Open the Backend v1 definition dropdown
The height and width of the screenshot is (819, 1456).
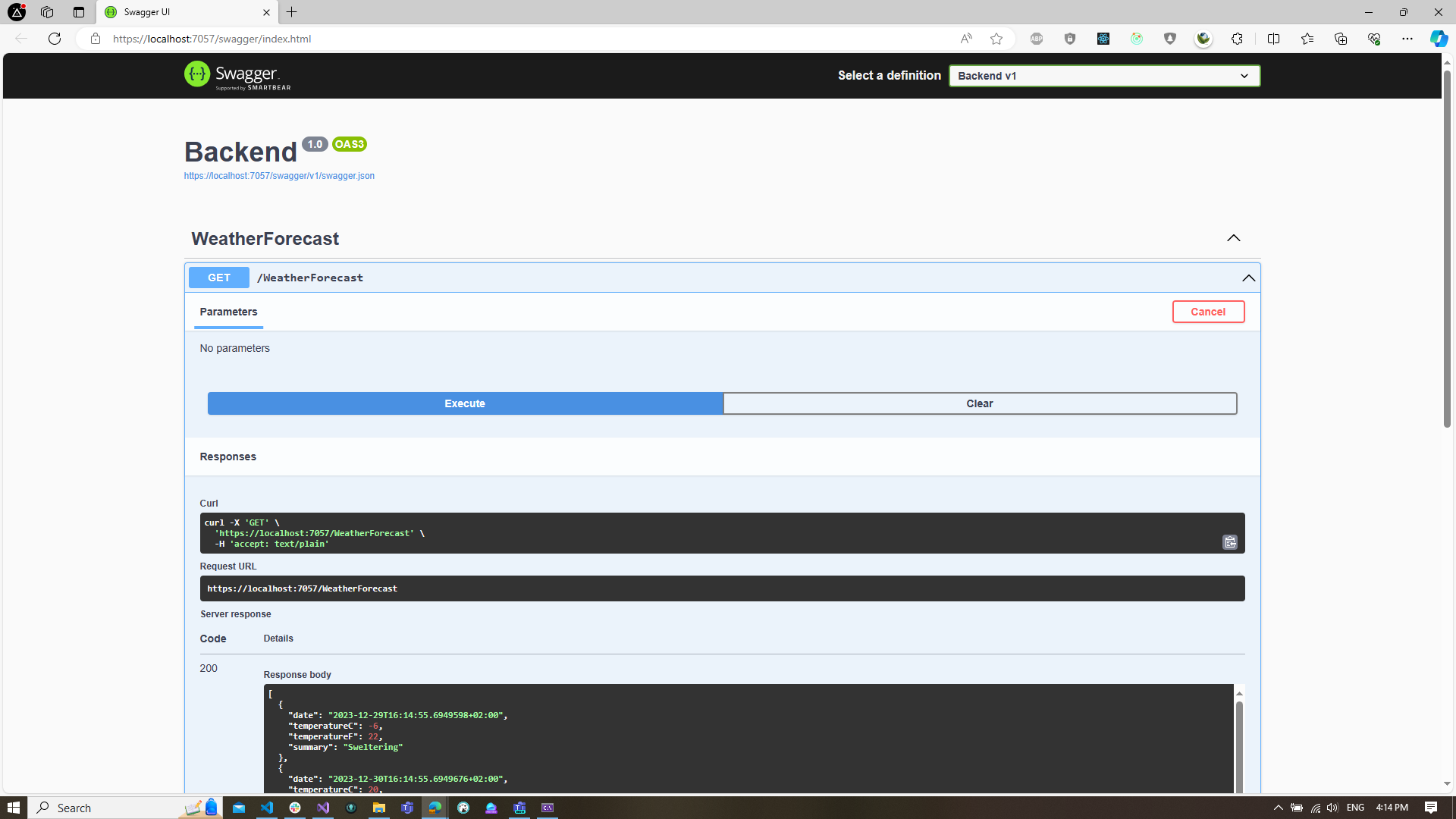tap(1104, 76)
